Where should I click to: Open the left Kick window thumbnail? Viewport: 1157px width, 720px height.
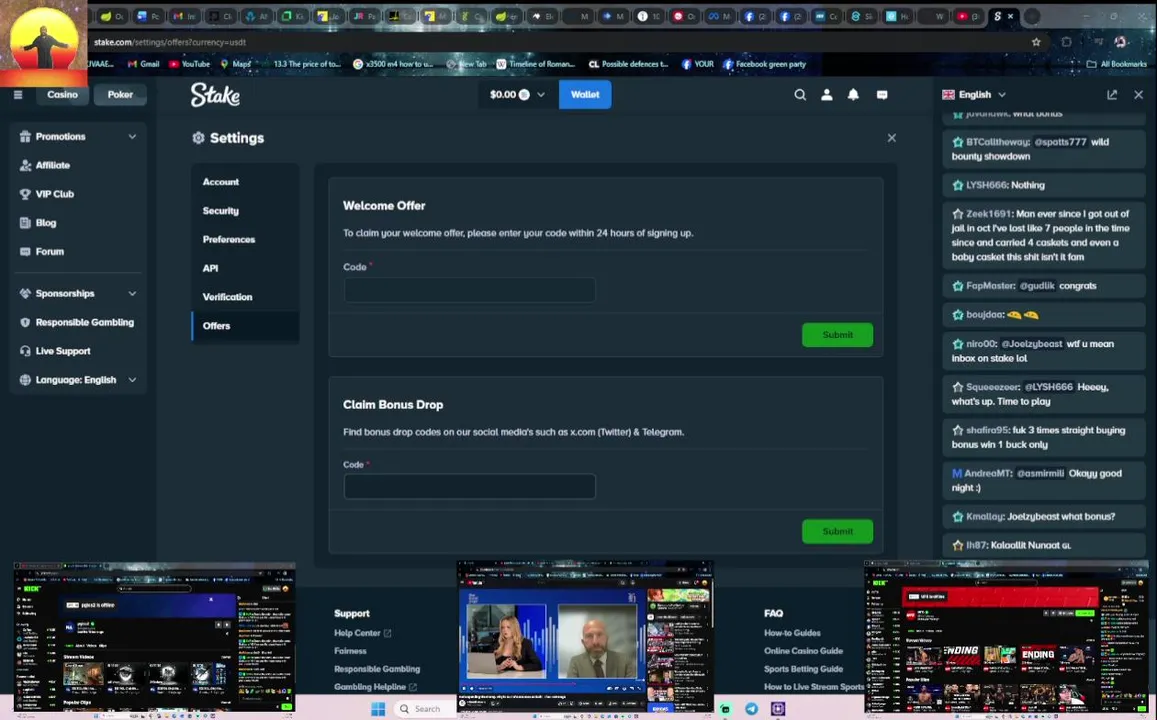[x=155, y=637]
